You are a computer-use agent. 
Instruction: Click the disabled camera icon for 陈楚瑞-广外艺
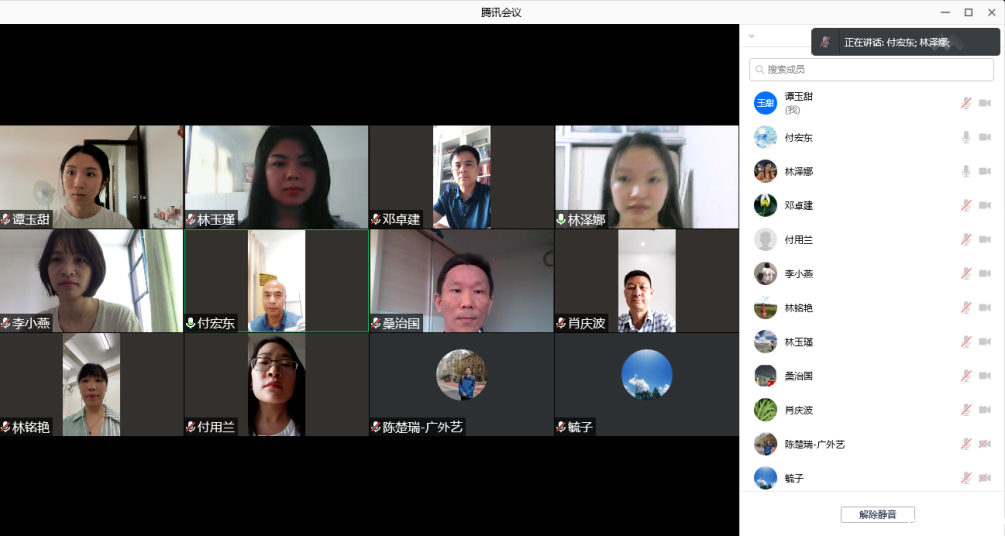984,444
